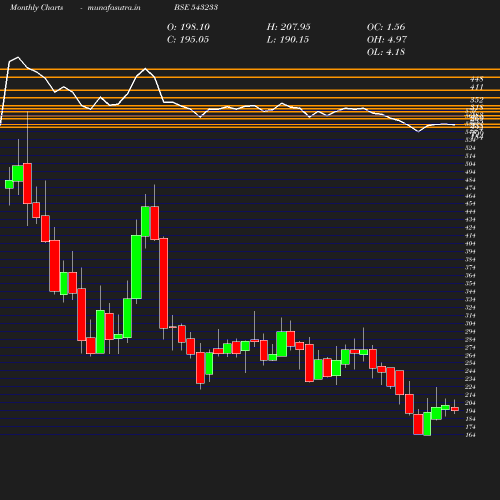Image resolution: width=500 pixels, height=500 pixels.
Task: Select the low price "L: 190.15"
Action: 288,40
